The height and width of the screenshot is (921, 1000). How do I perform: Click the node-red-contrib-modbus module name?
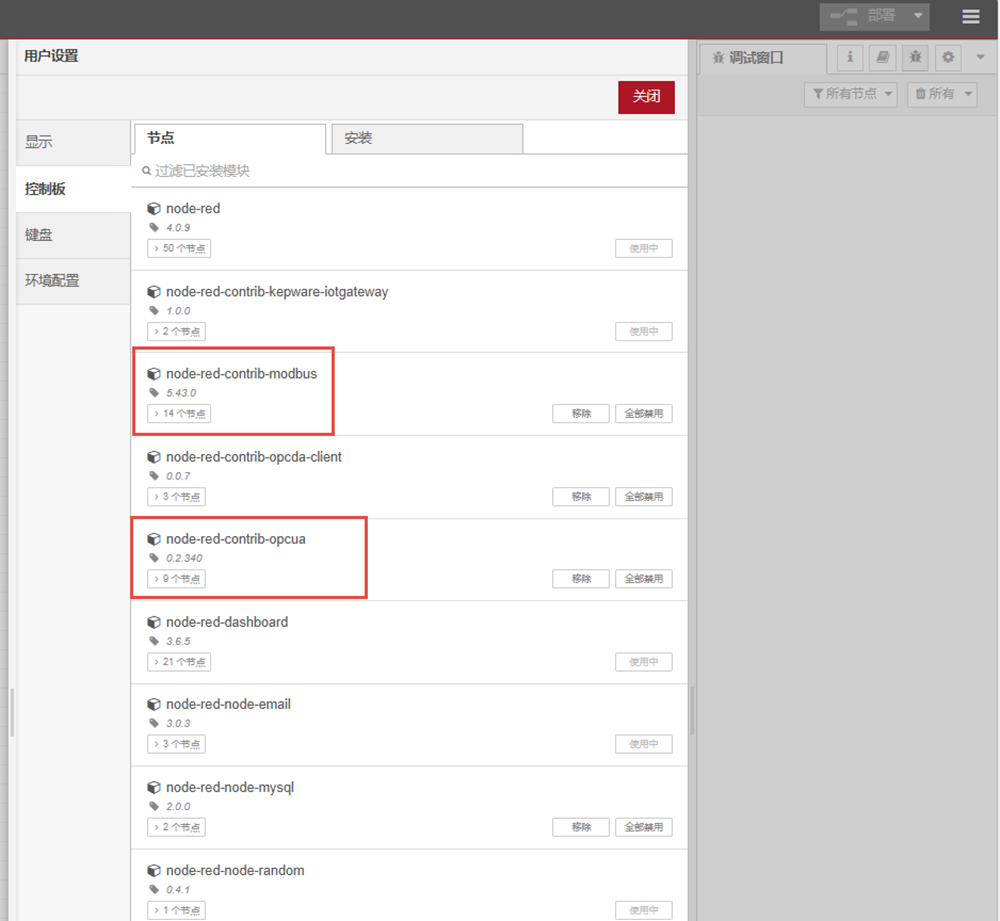241,374
